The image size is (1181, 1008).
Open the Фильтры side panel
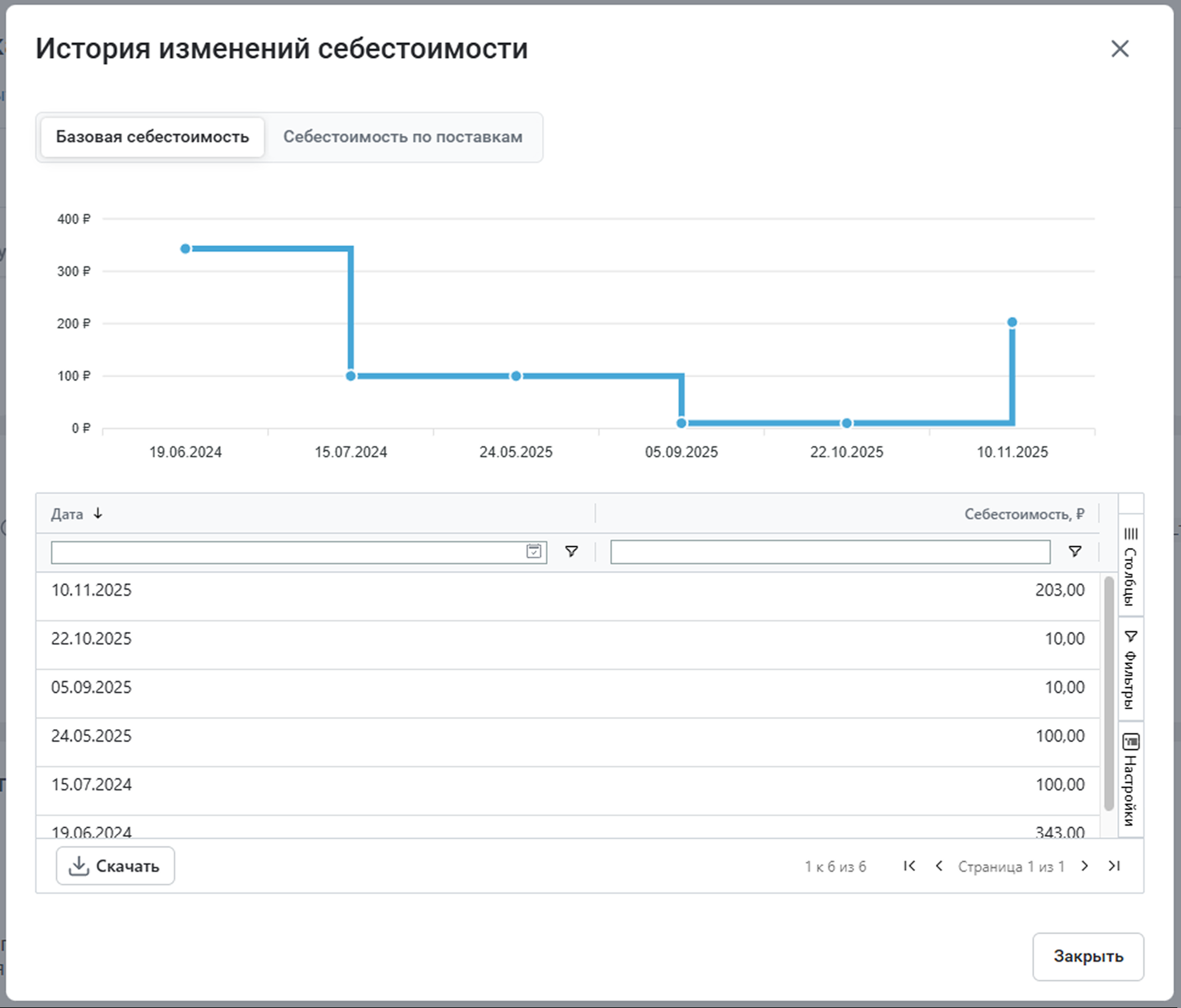(1131, 669)
